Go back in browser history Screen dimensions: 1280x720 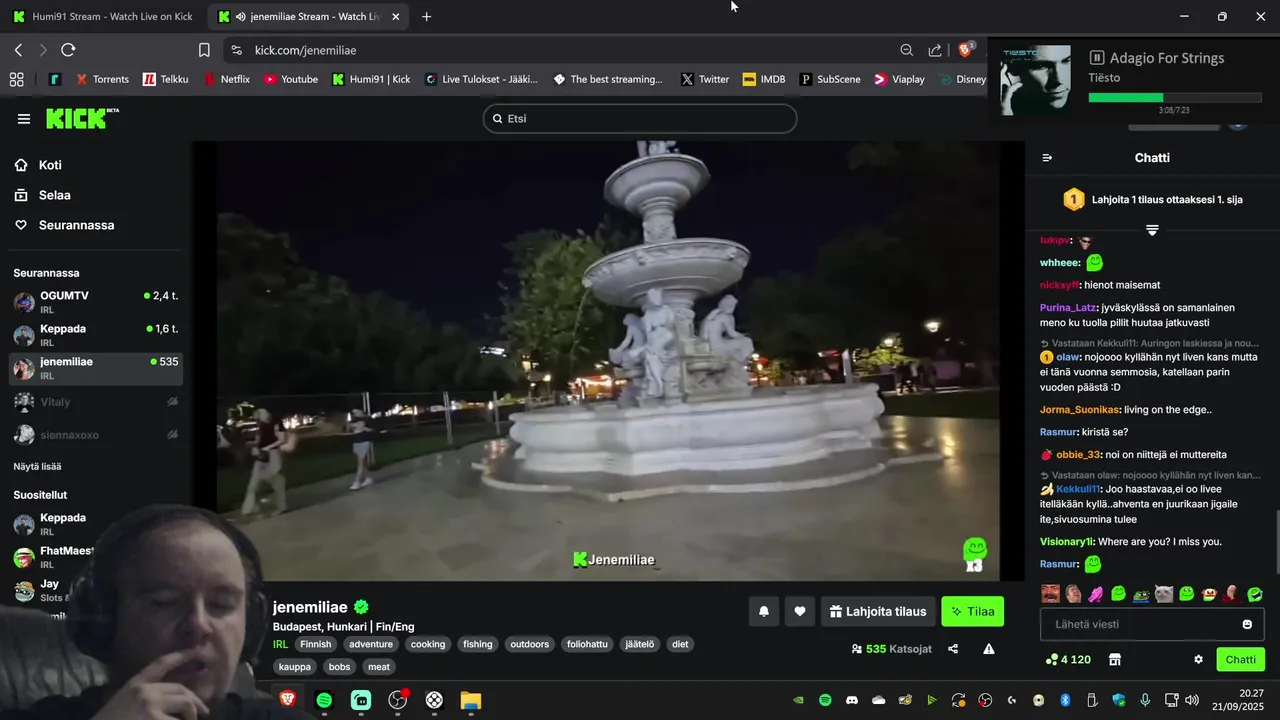18,50
